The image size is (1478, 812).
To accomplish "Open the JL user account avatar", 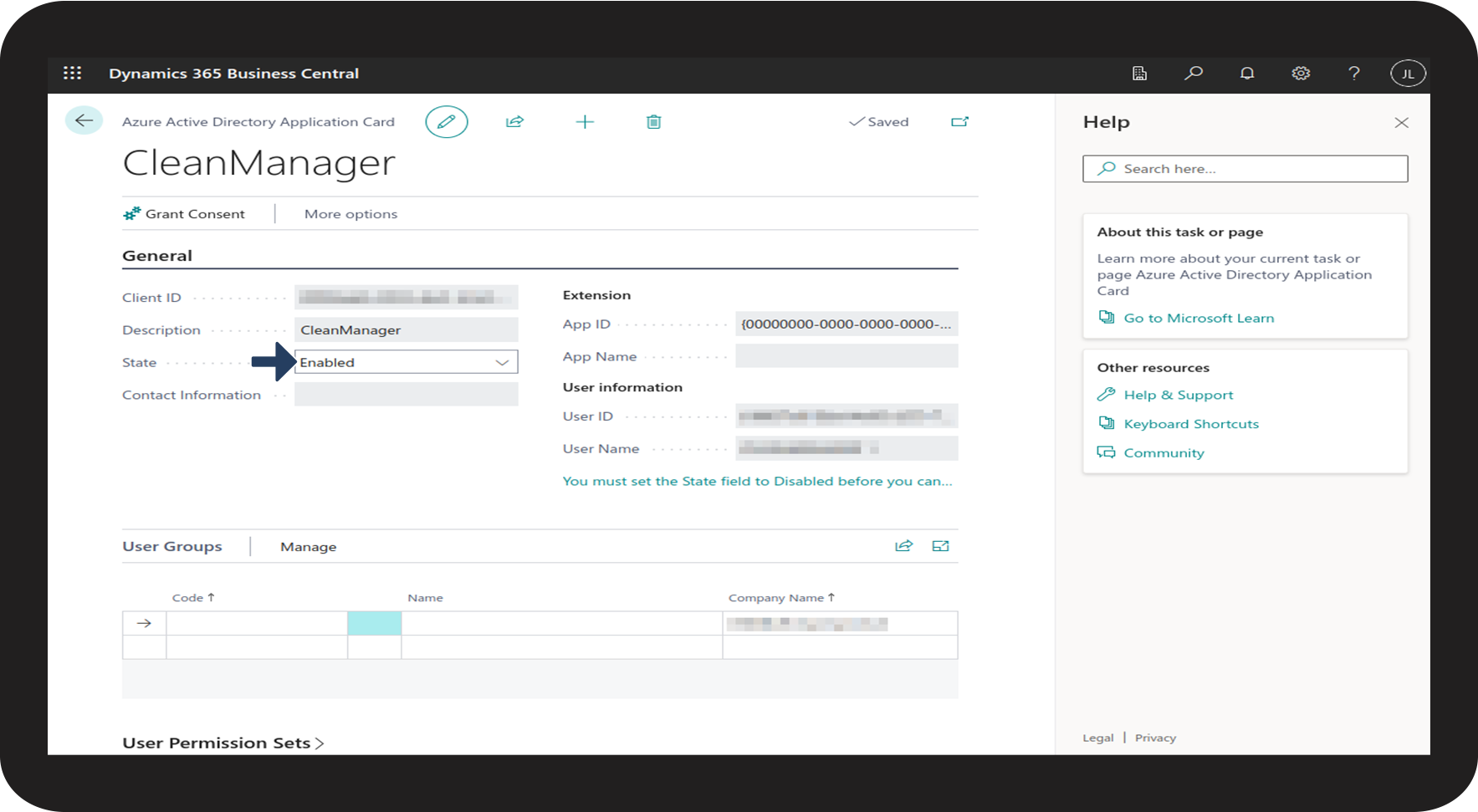I will tap(1408, 74).
